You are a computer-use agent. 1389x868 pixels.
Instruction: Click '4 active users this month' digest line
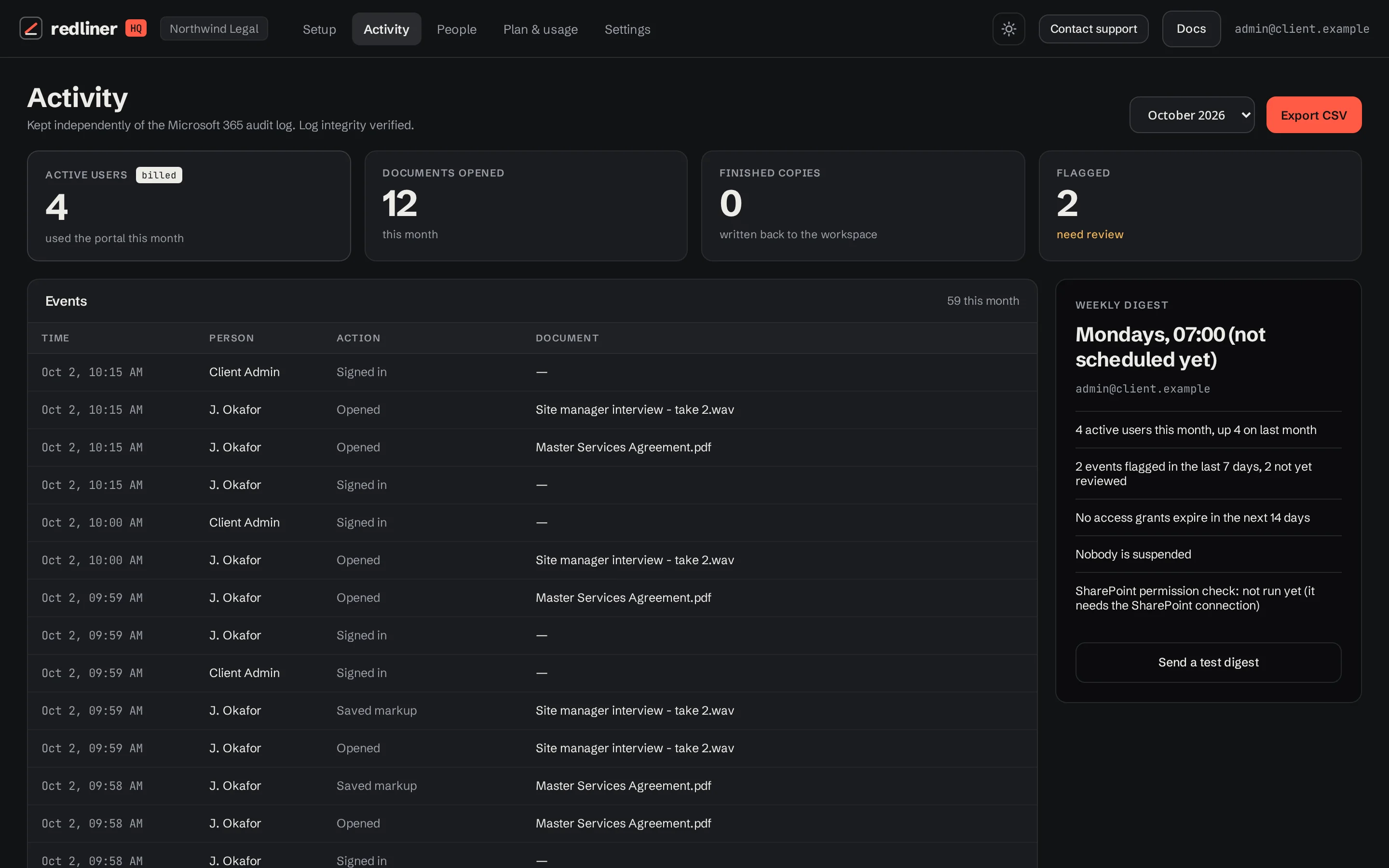click(x=1195, y=429)
